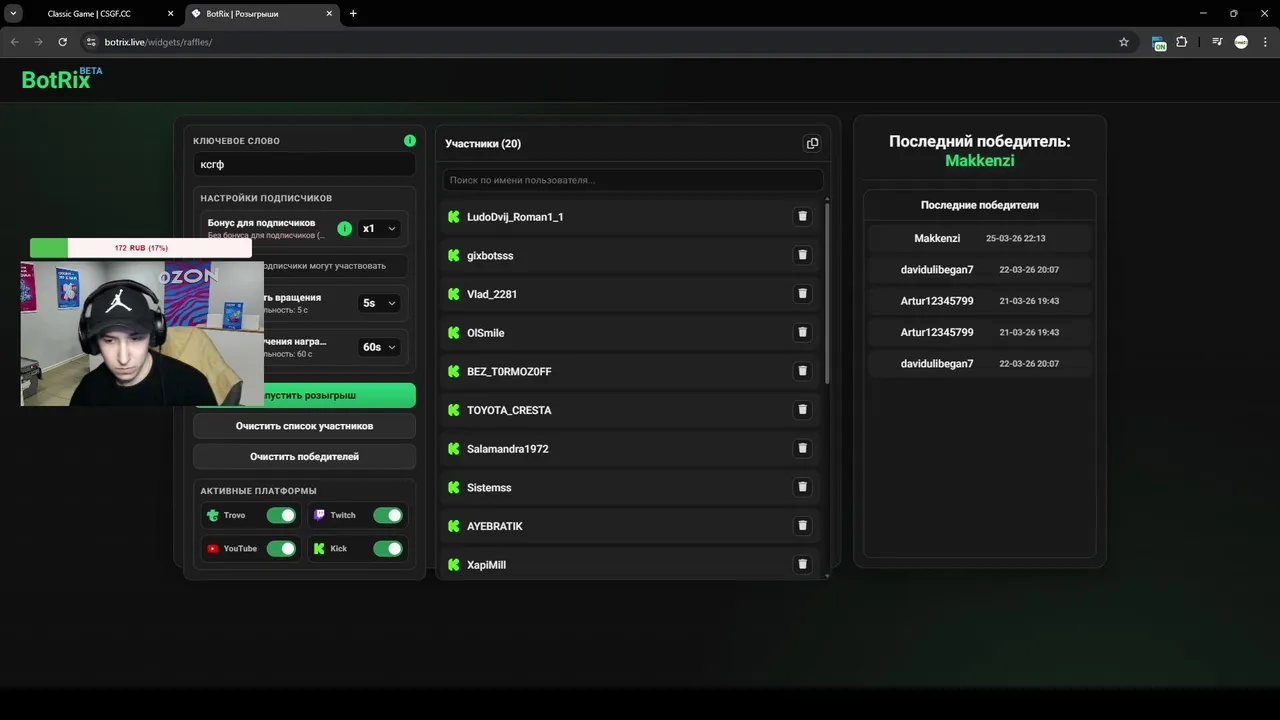Click info icon beside subscriber bonus
The width and height of the screenshot is (1280, 720).
click(345, 228)
